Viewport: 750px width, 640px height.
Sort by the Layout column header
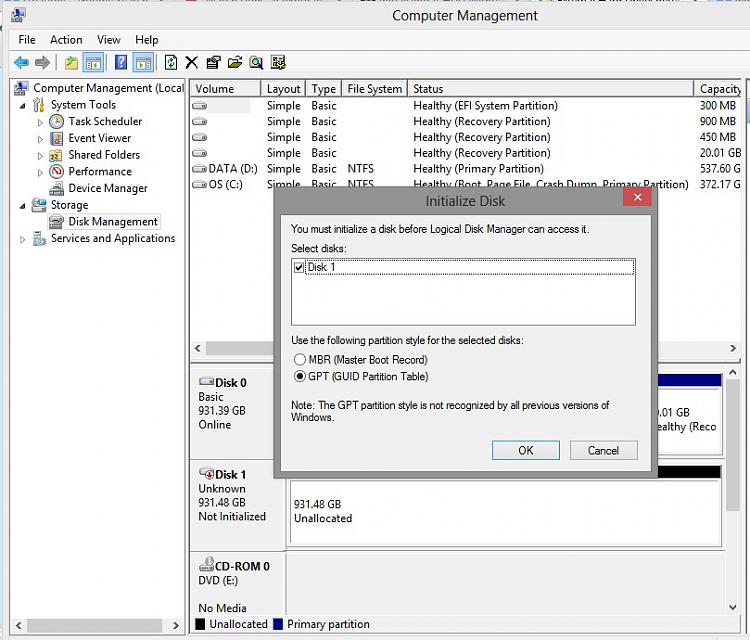coord(283,89)
